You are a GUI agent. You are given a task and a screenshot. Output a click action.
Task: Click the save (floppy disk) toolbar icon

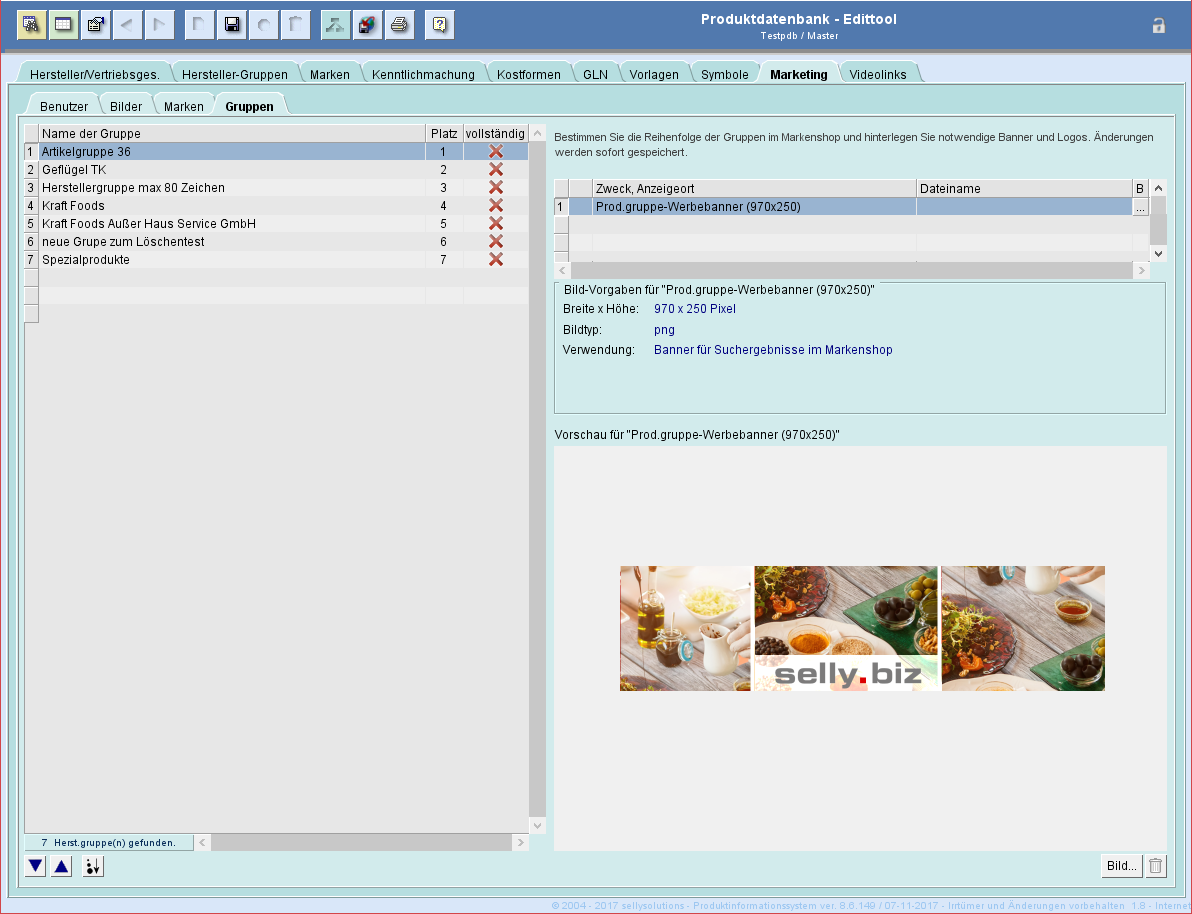coord(232,25)
